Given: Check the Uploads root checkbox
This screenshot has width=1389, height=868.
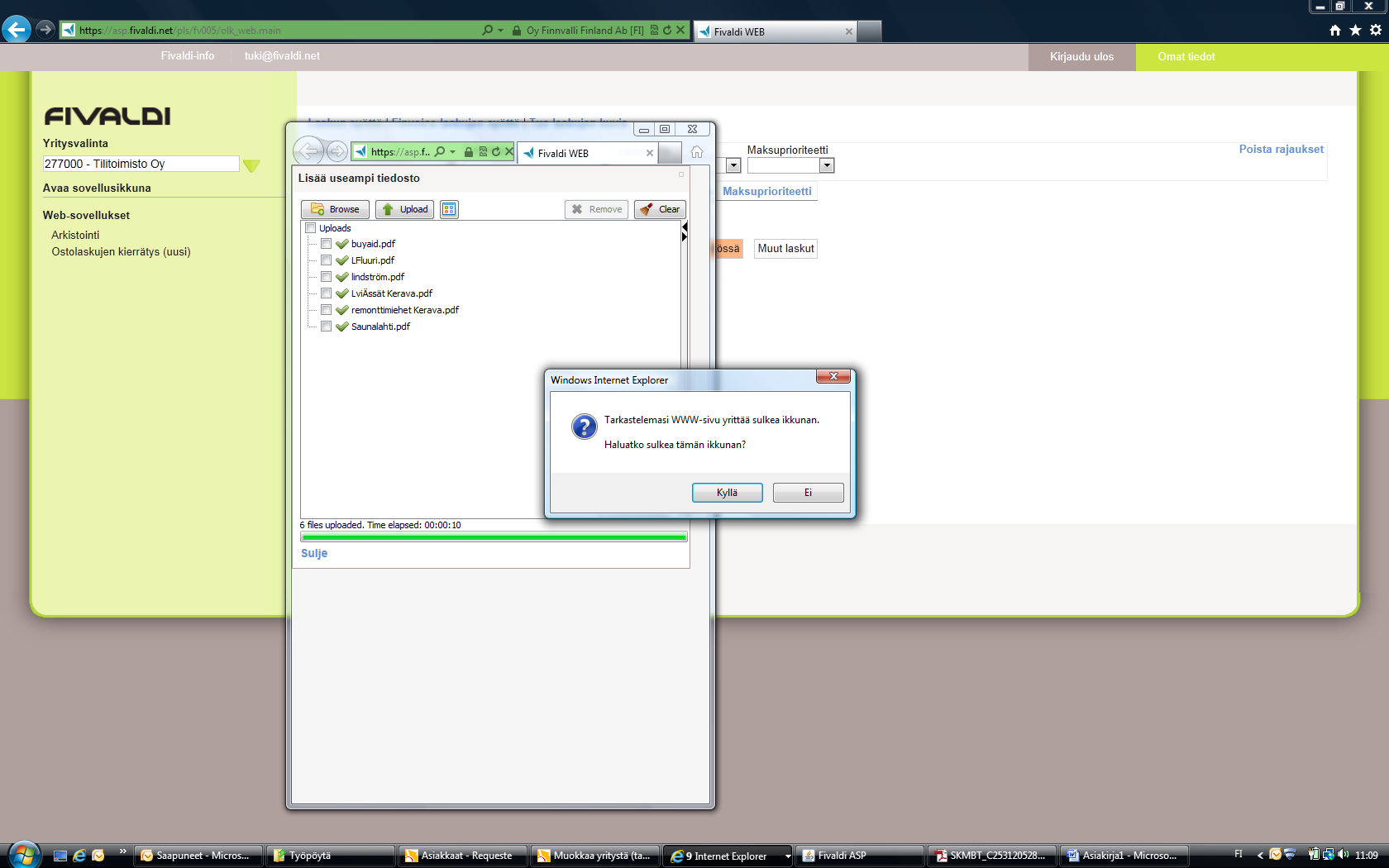Looking at the screenshot, I should pyautogui.click(x=310, y=228).
